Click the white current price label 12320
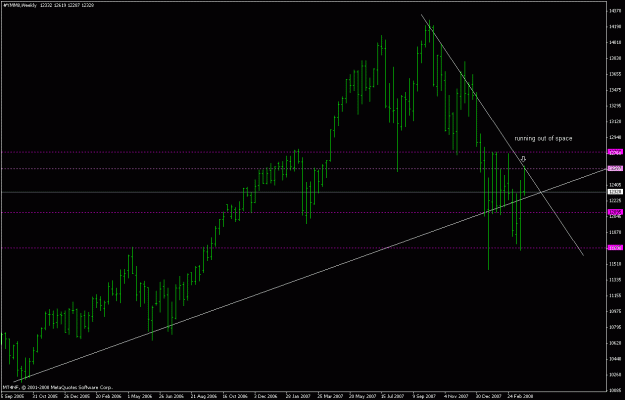625x400 pixels. 613,192
